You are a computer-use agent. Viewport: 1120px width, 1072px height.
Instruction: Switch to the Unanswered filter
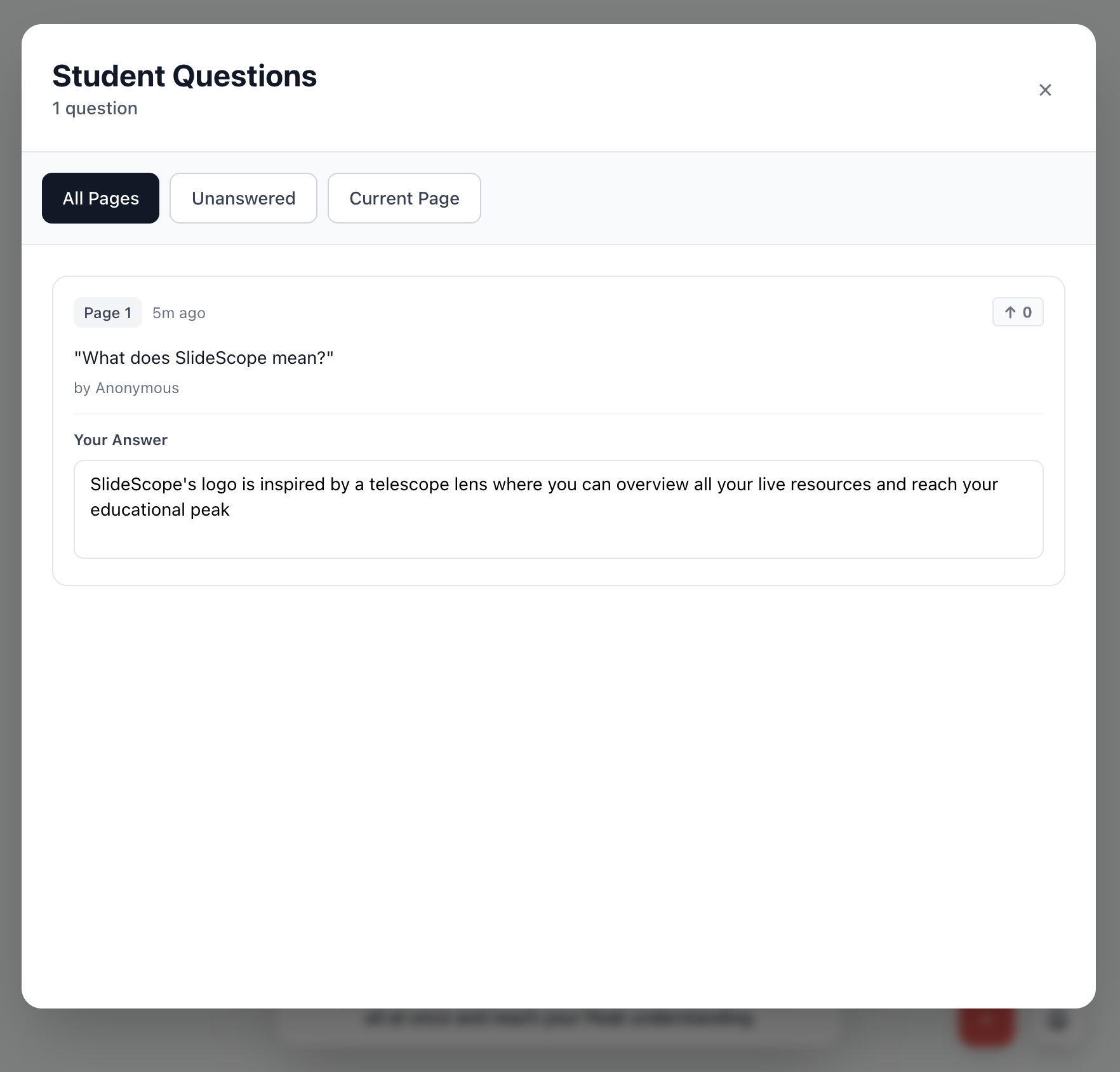(243, 198)
